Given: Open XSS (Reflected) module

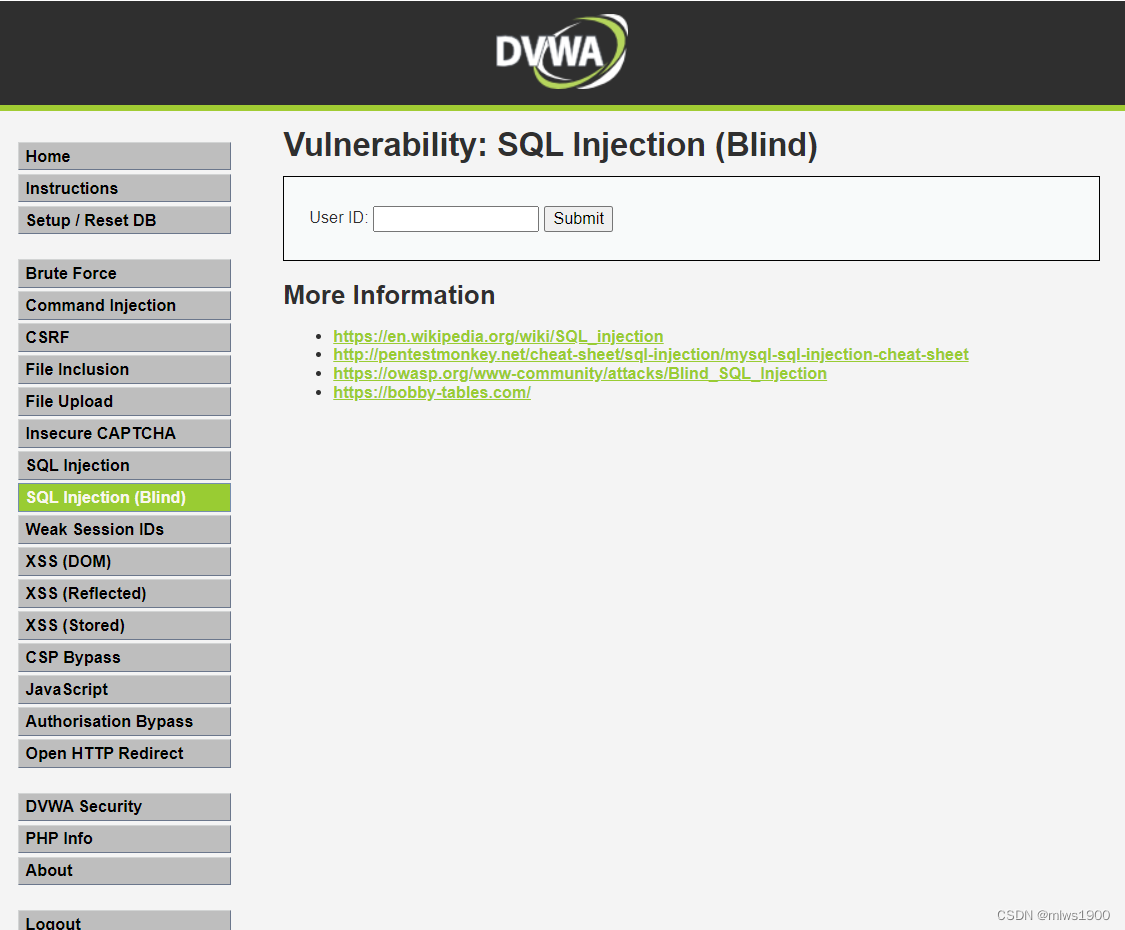Looking at the screenshot, I should [x=124, y=593].
